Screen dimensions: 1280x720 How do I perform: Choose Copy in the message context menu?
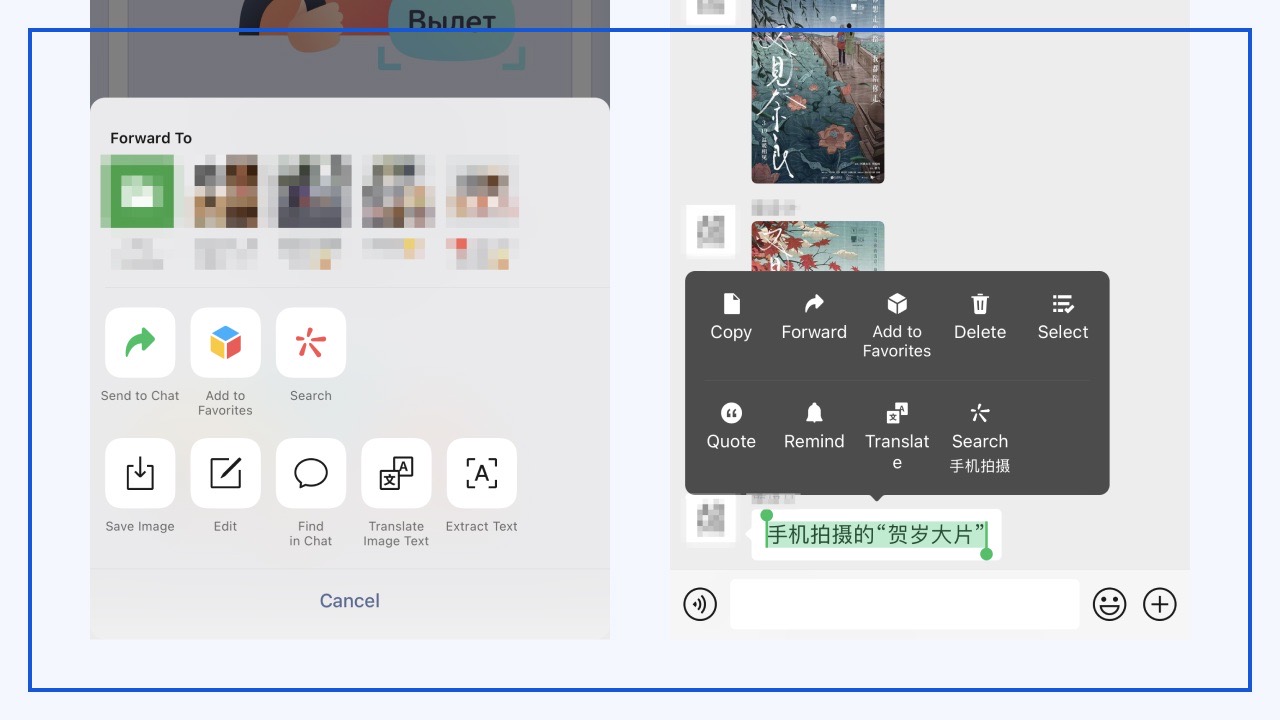(x=731, y=317)
